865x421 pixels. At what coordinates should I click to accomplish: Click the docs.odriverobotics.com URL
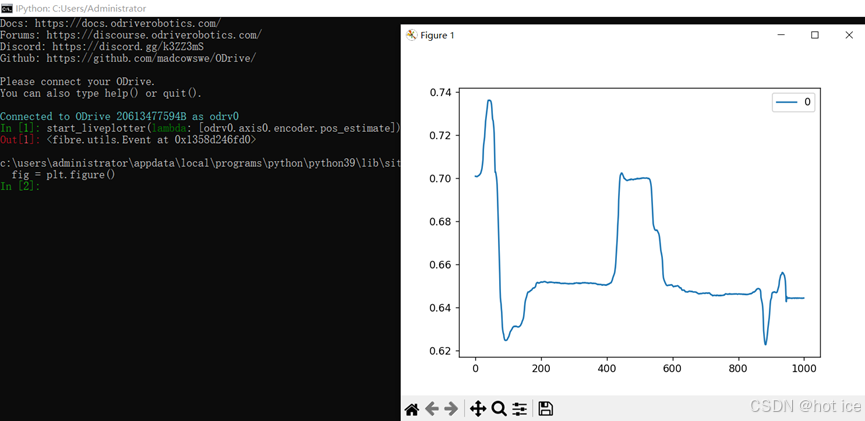128,23
